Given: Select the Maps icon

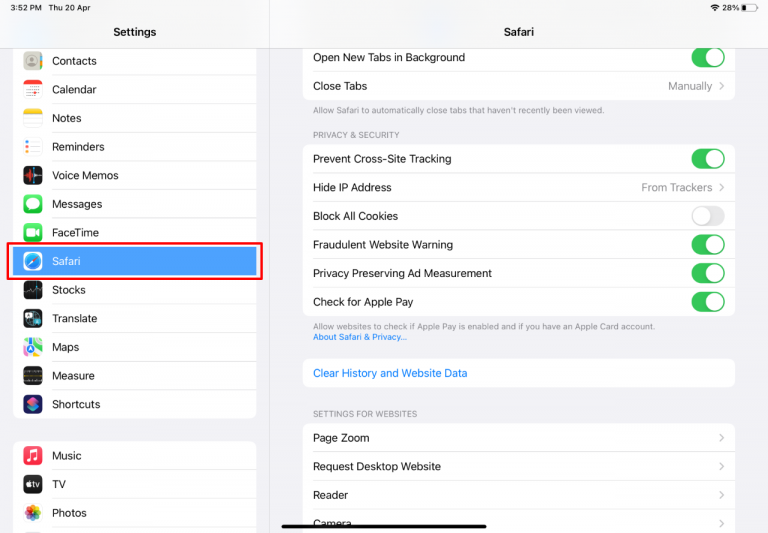Looking at the screenshot, I should click(33, 347).
